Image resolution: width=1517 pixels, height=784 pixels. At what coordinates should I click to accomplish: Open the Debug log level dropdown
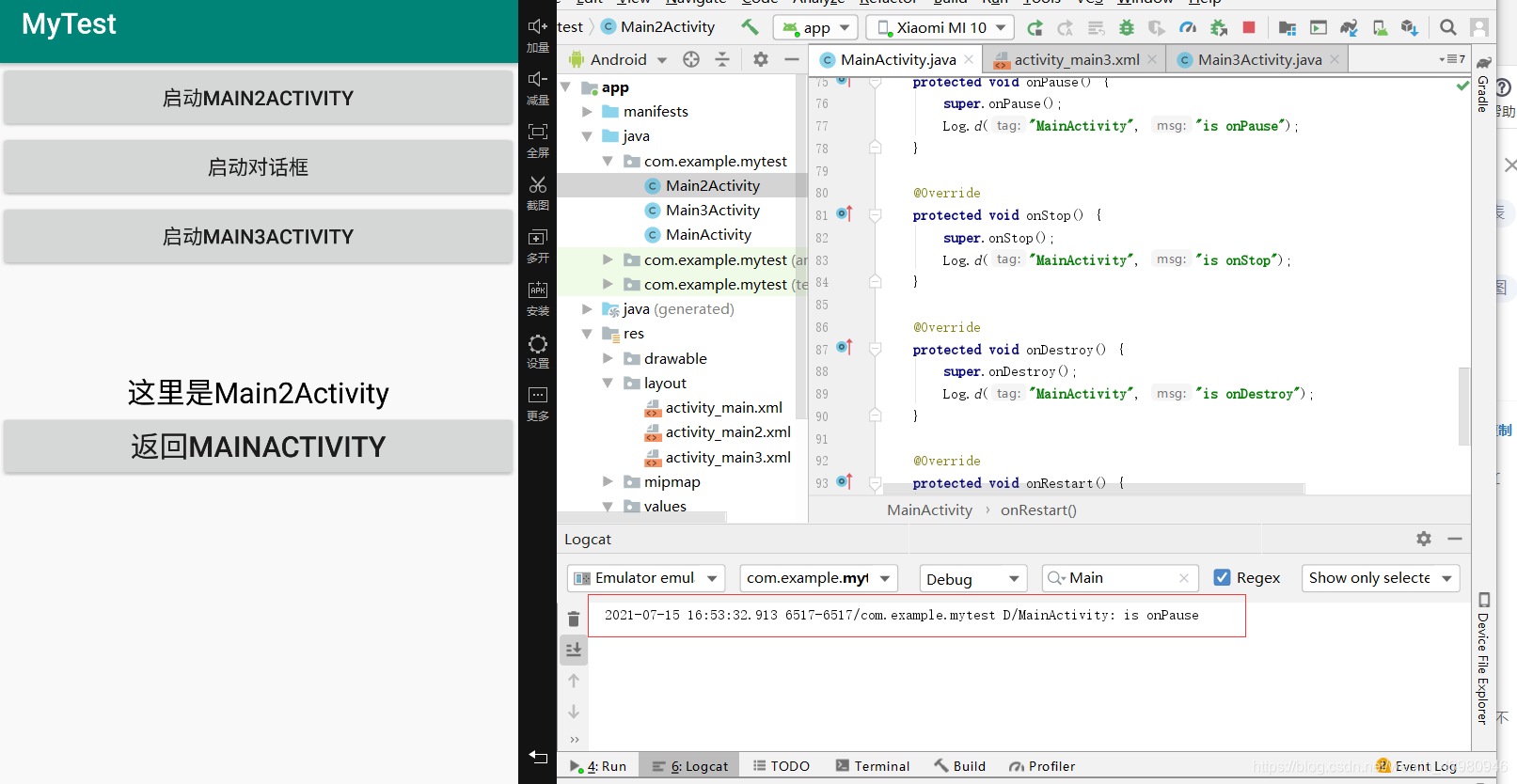point(973,578)
